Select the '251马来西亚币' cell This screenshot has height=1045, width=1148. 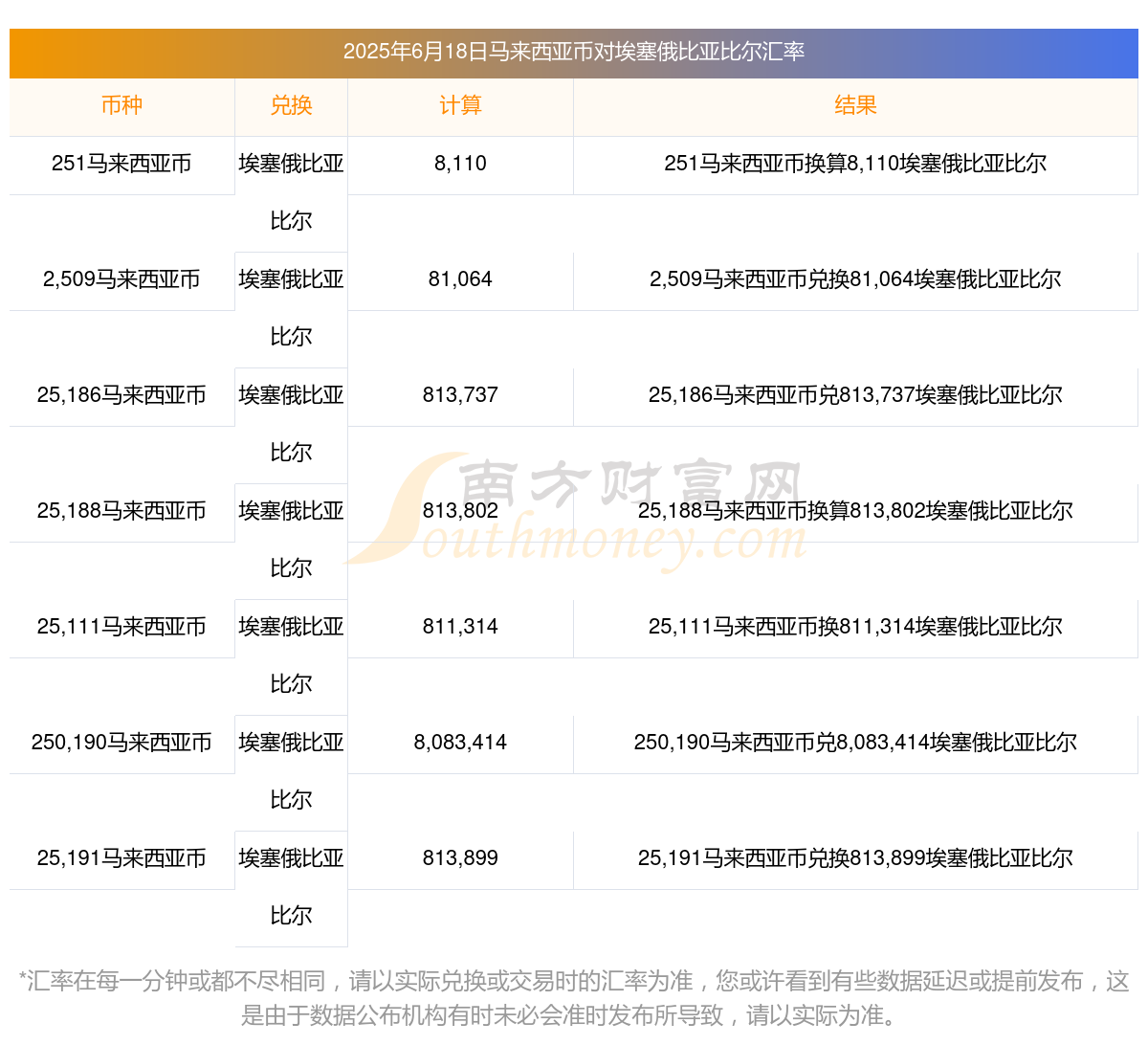coord(121,164)
